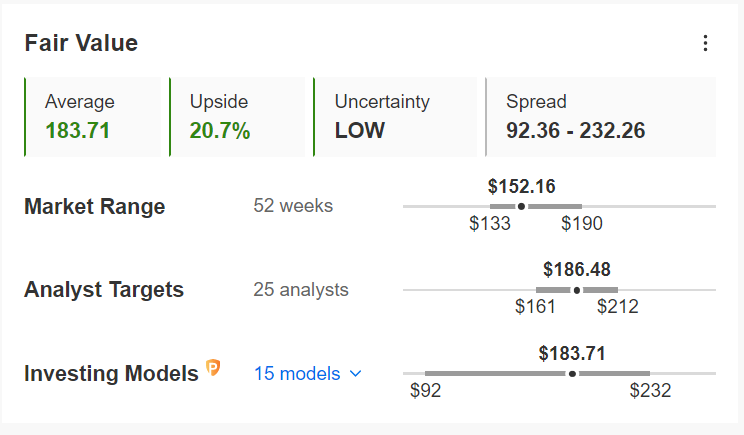Click the Analyst Targets dot marker
Screen dimensions: 744x435
coord(577,290)
